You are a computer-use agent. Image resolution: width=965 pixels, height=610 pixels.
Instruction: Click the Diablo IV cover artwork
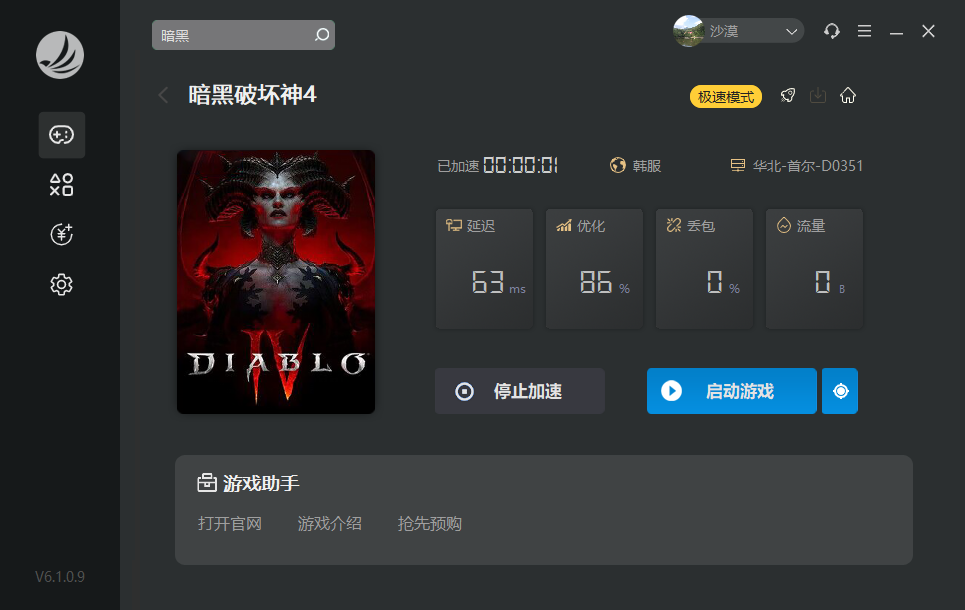[x=276, y=282]
